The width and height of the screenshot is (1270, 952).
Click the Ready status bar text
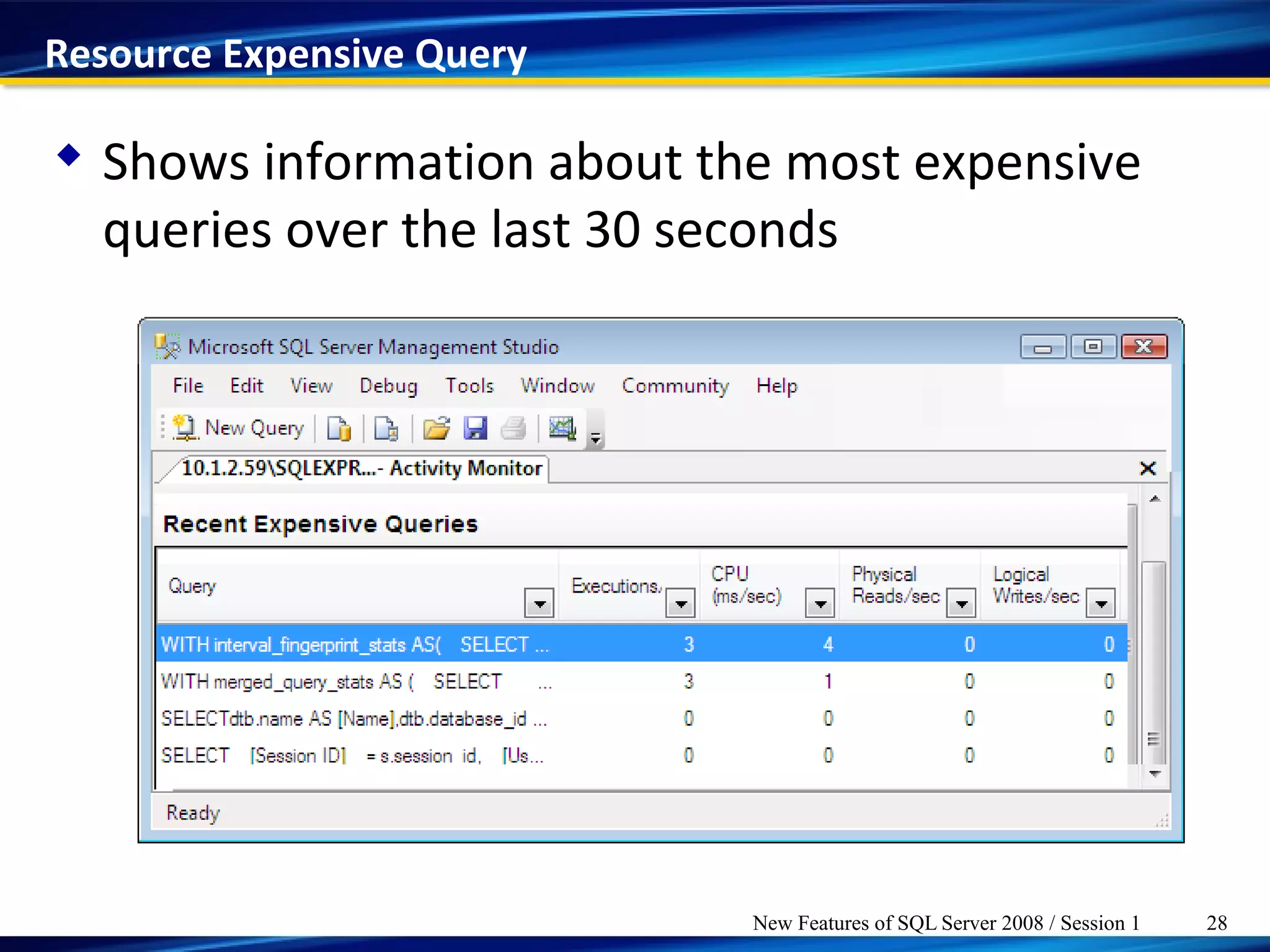tap(193, 813)
